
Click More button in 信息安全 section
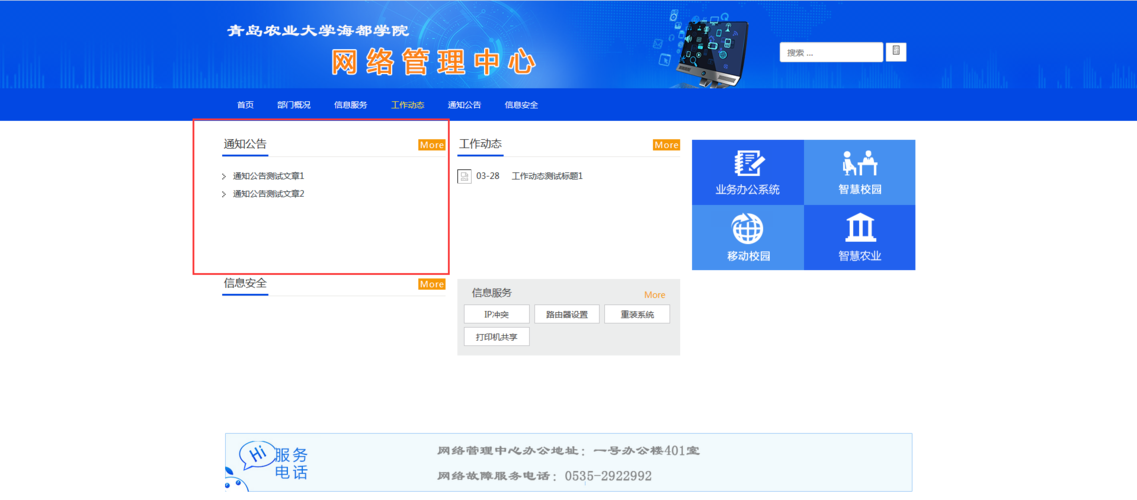click(x=431, y=284)
